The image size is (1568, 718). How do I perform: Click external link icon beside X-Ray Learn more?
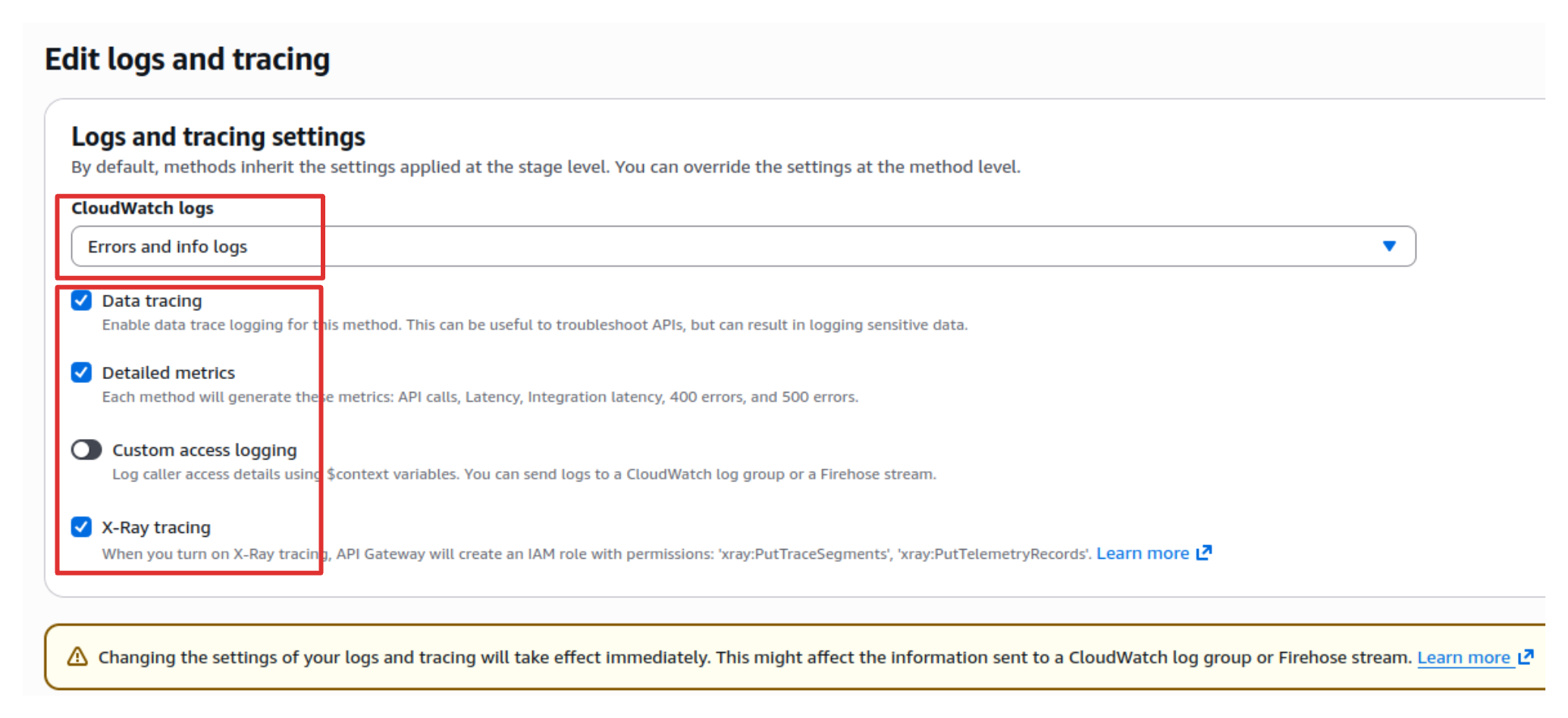[x=1204, y=553]
